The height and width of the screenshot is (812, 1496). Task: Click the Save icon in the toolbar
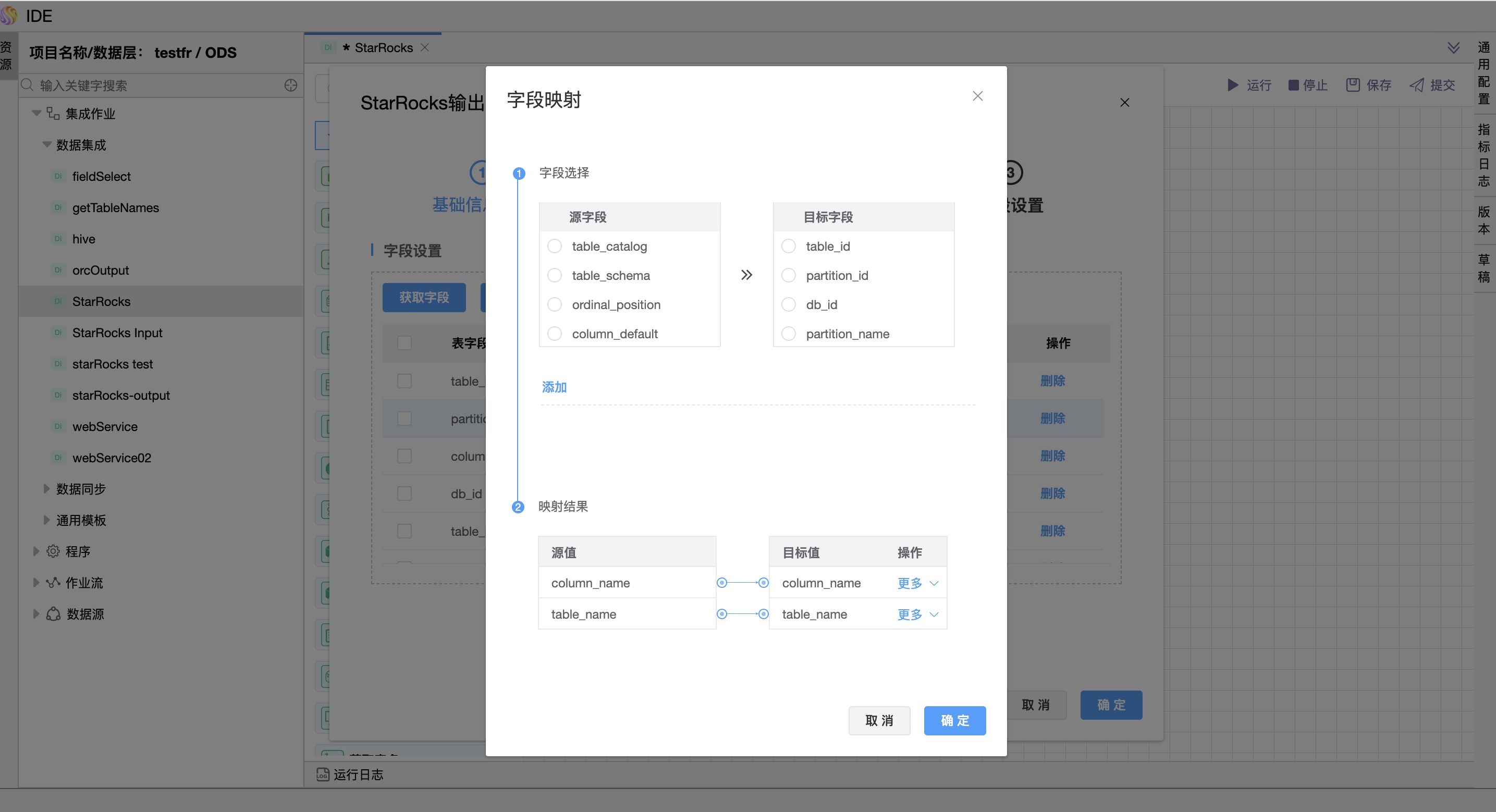tap(1353, 85)
